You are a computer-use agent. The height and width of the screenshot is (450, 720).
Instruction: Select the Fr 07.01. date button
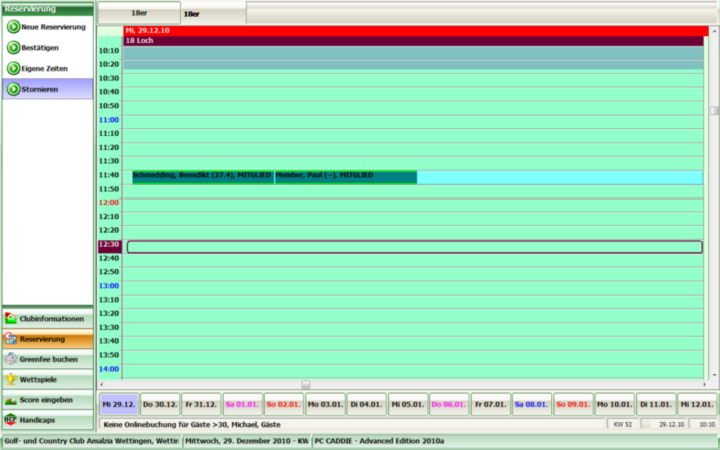490,404
